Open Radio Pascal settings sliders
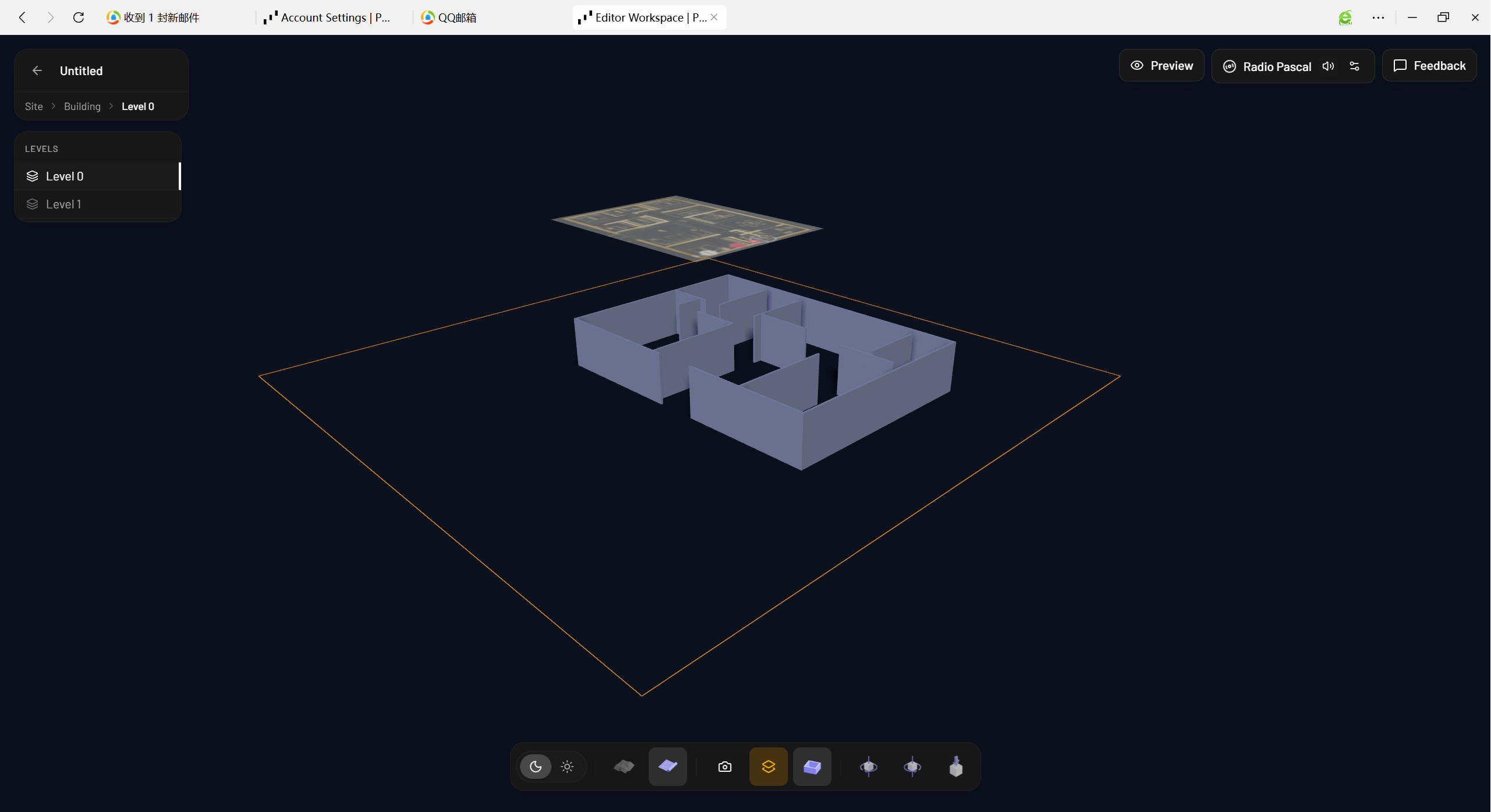The width and height of the screenshot is (1491, 812). pyautogui.click(x=1355, y=66)
